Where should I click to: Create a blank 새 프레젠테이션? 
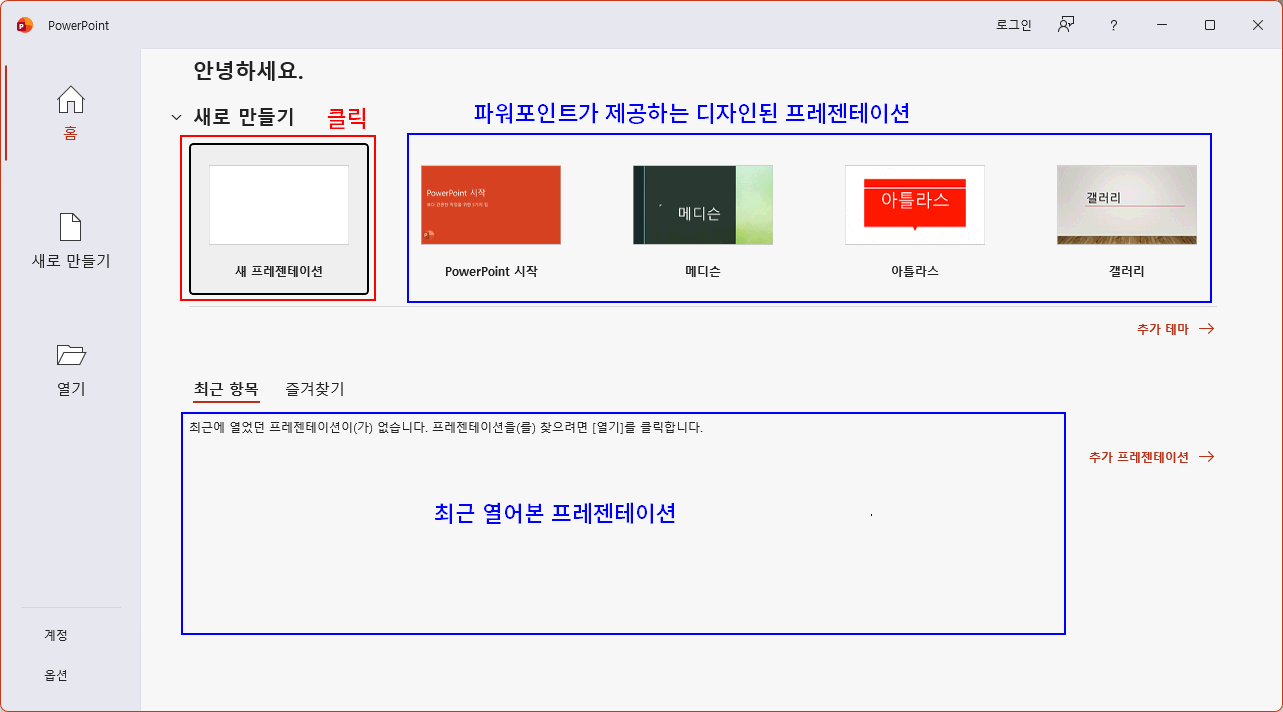coord(278,205)
